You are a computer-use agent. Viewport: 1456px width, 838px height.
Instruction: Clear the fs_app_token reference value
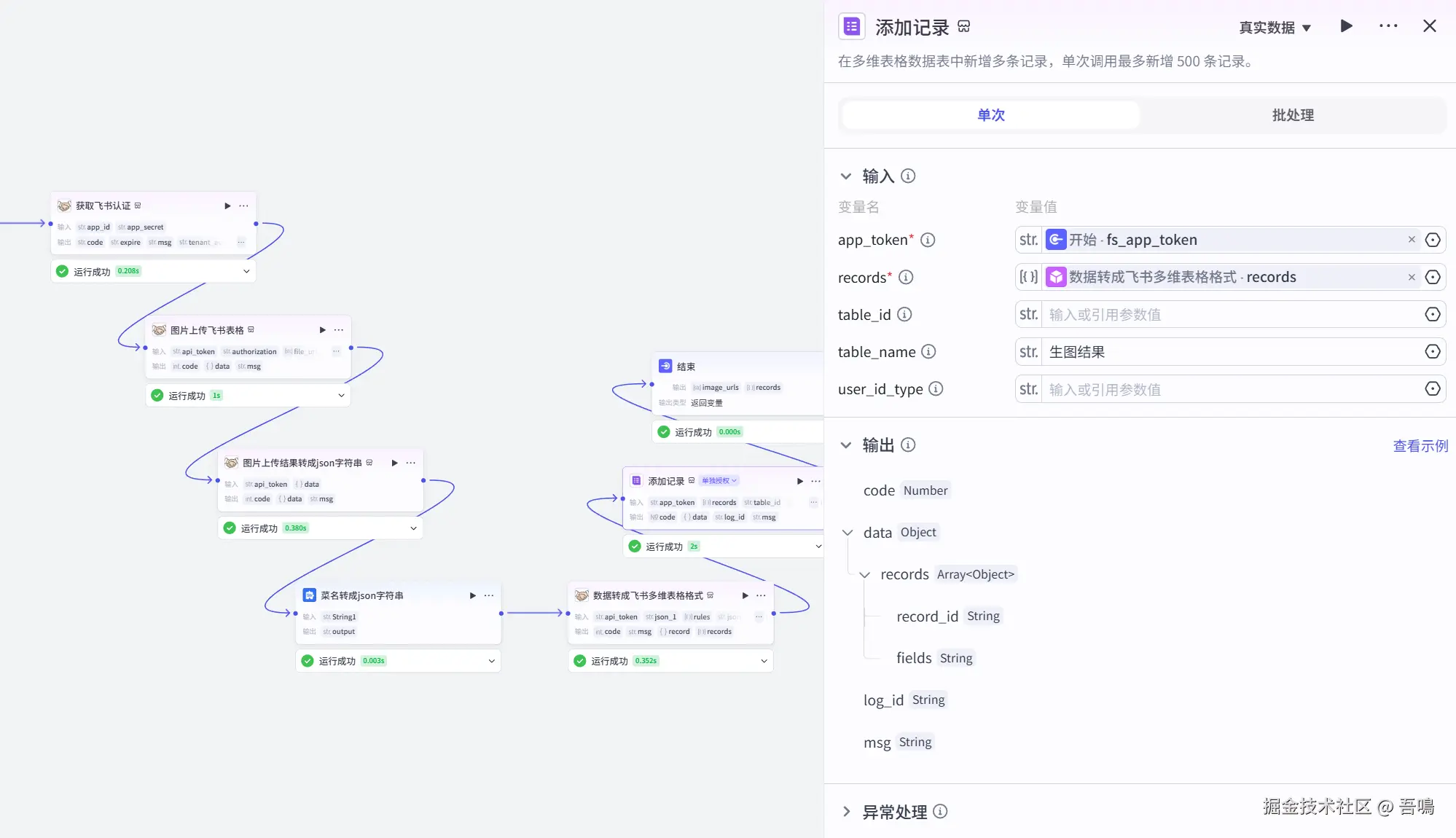1412,240
